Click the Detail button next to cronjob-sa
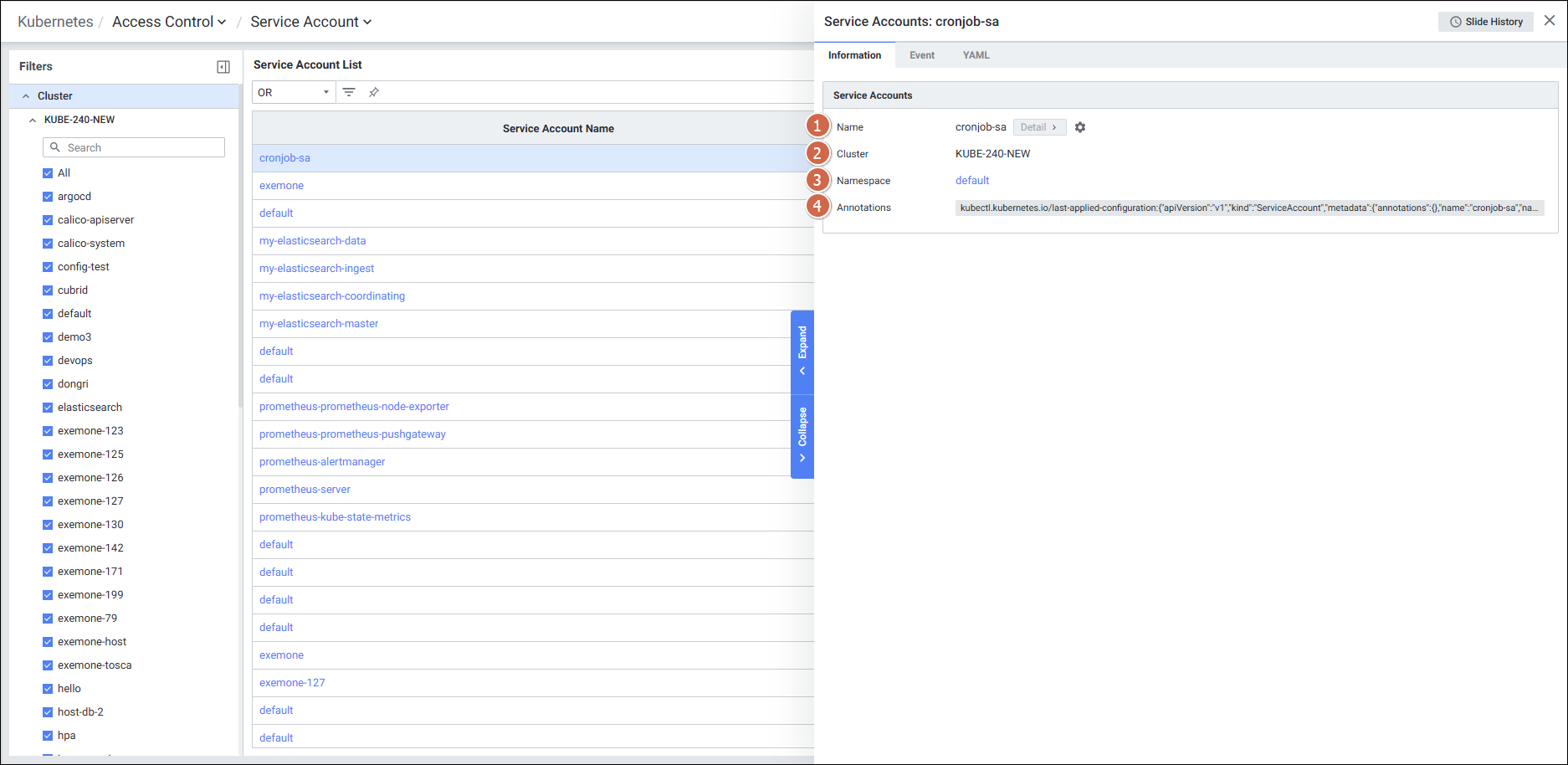Image resolution: width=1568 pixels, height=765 pixels. tap(1038, 127)
